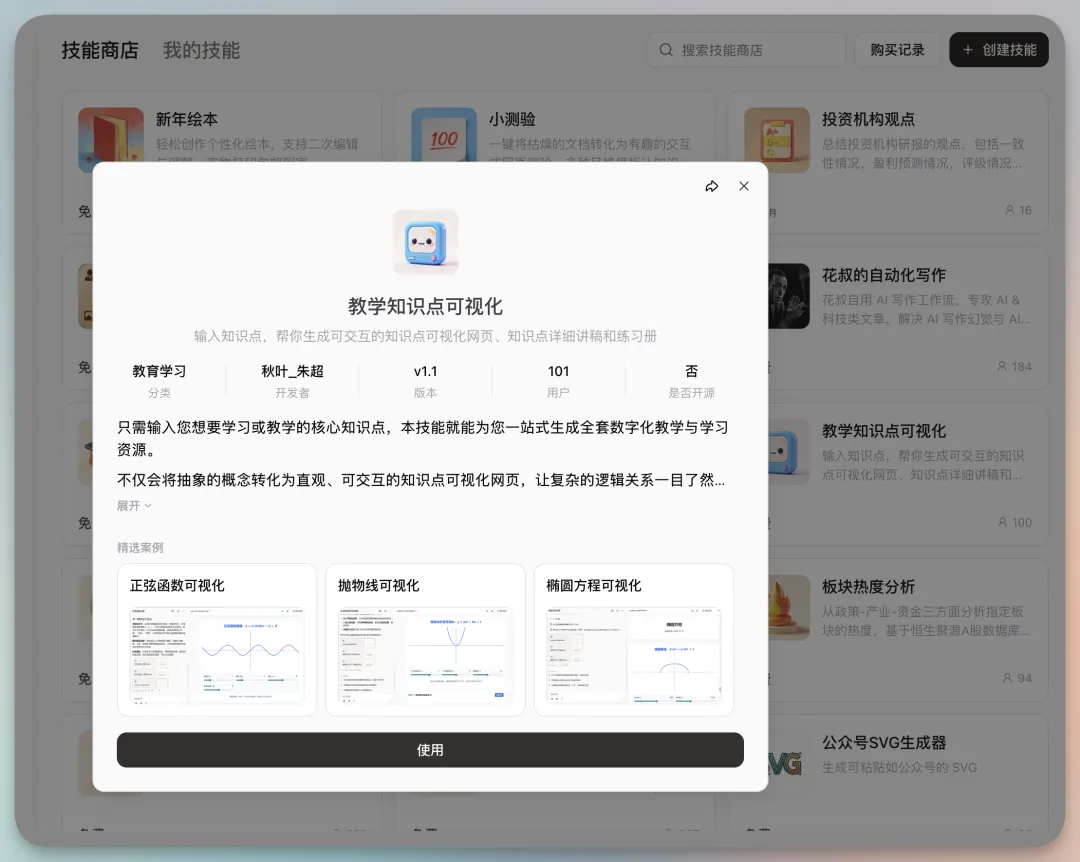
Task: Click the share arrow icon in dialog
Action: pos(712,186)
